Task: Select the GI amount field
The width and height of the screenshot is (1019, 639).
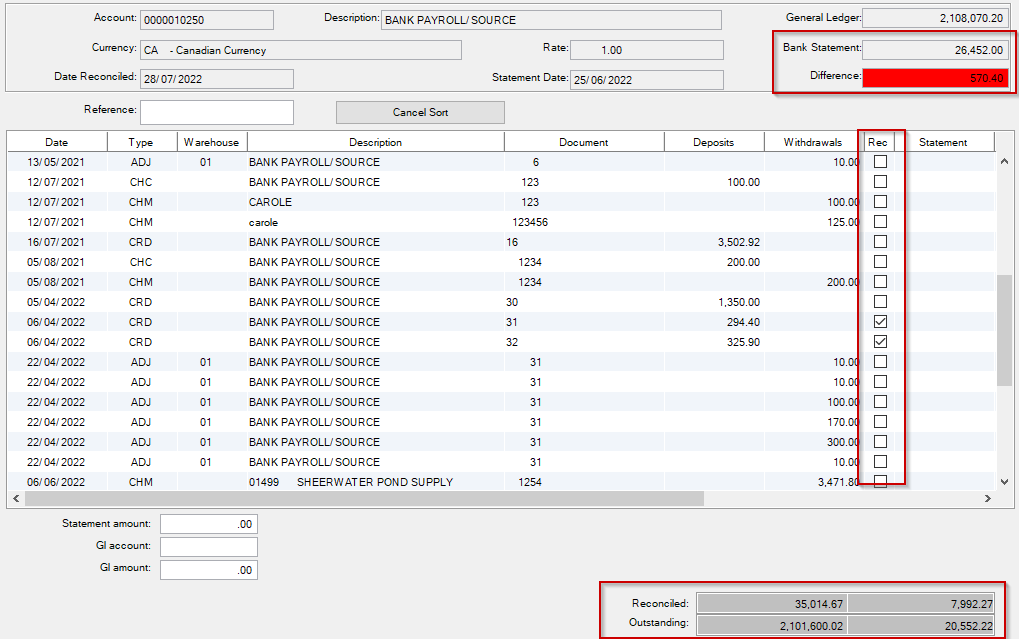Action: pyautogui.click(x=209, y=569)
